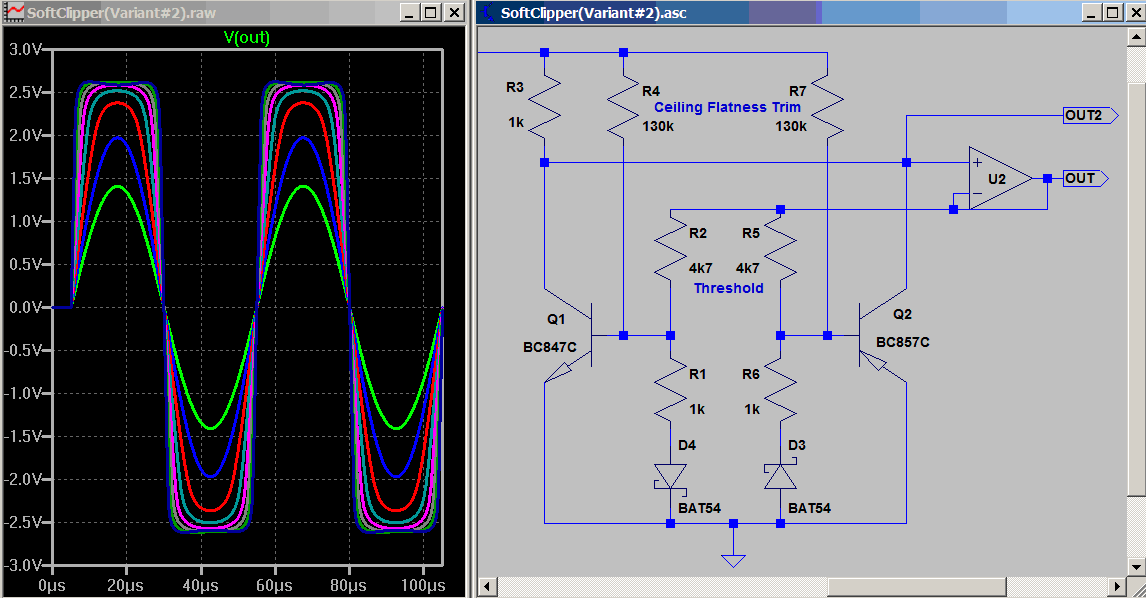Image resolution: width=1146 pixels, height=598 pixels.
Task: Click BAT54 label under diode D3
Action: click(x=809, y=508)
